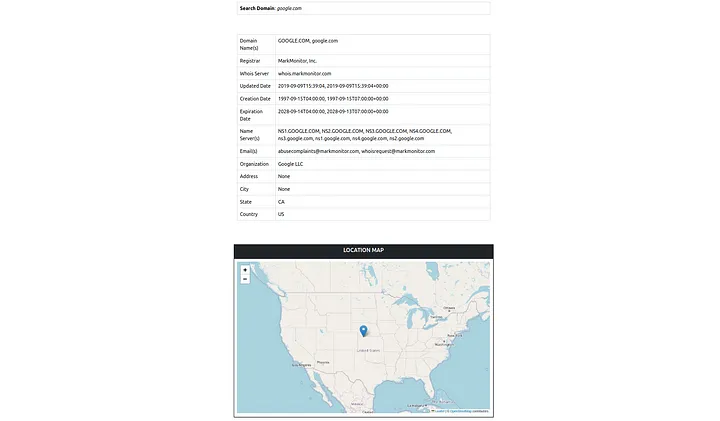This screenshot has height=421, width=720.
Task: Click the Washington label on map
Action: pos(444,344)
